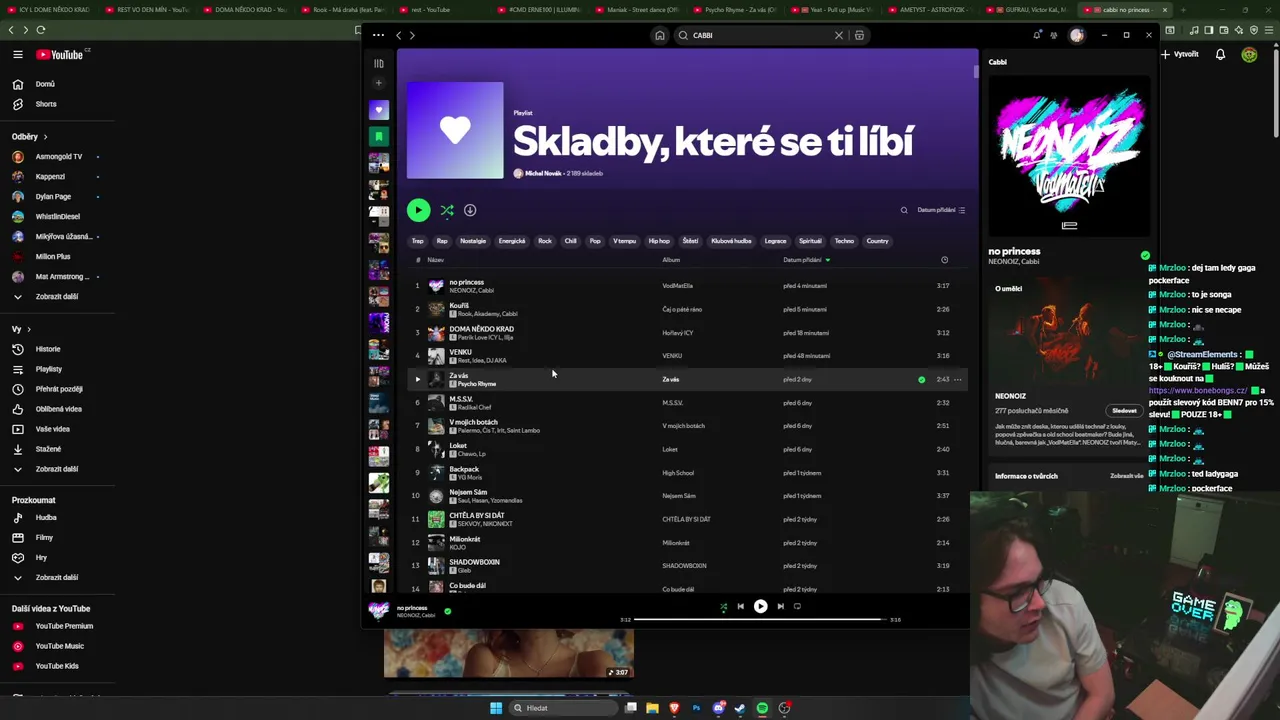Open YouTube hamburger guide menu
Screen dimensions: 1280x720
[17, 55]
